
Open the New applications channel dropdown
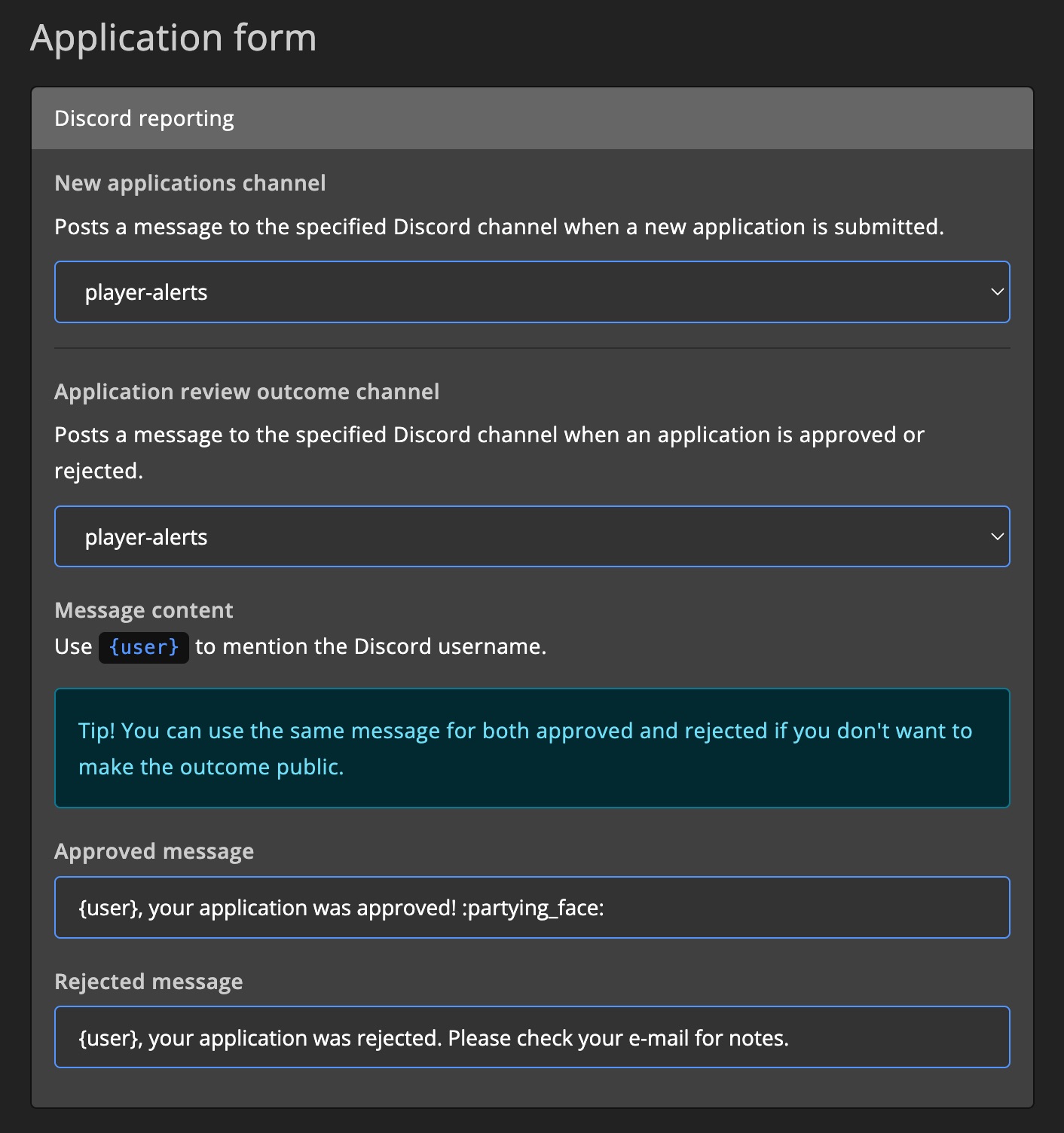[531, 292]
